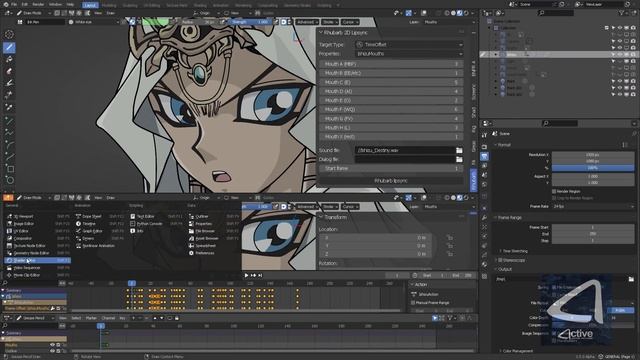Choose Shader Editor highlighted entry
640x360 pixels.
point(38,260)
